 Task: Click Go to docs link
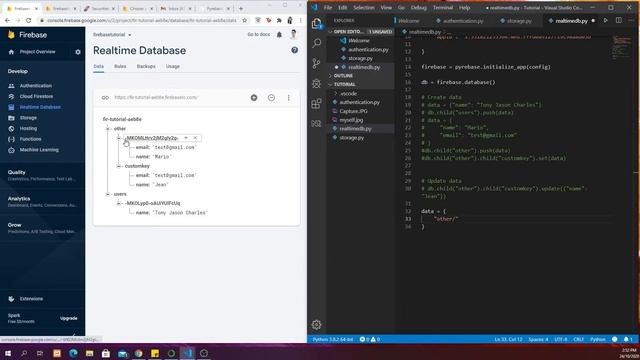tap(258, 35)
